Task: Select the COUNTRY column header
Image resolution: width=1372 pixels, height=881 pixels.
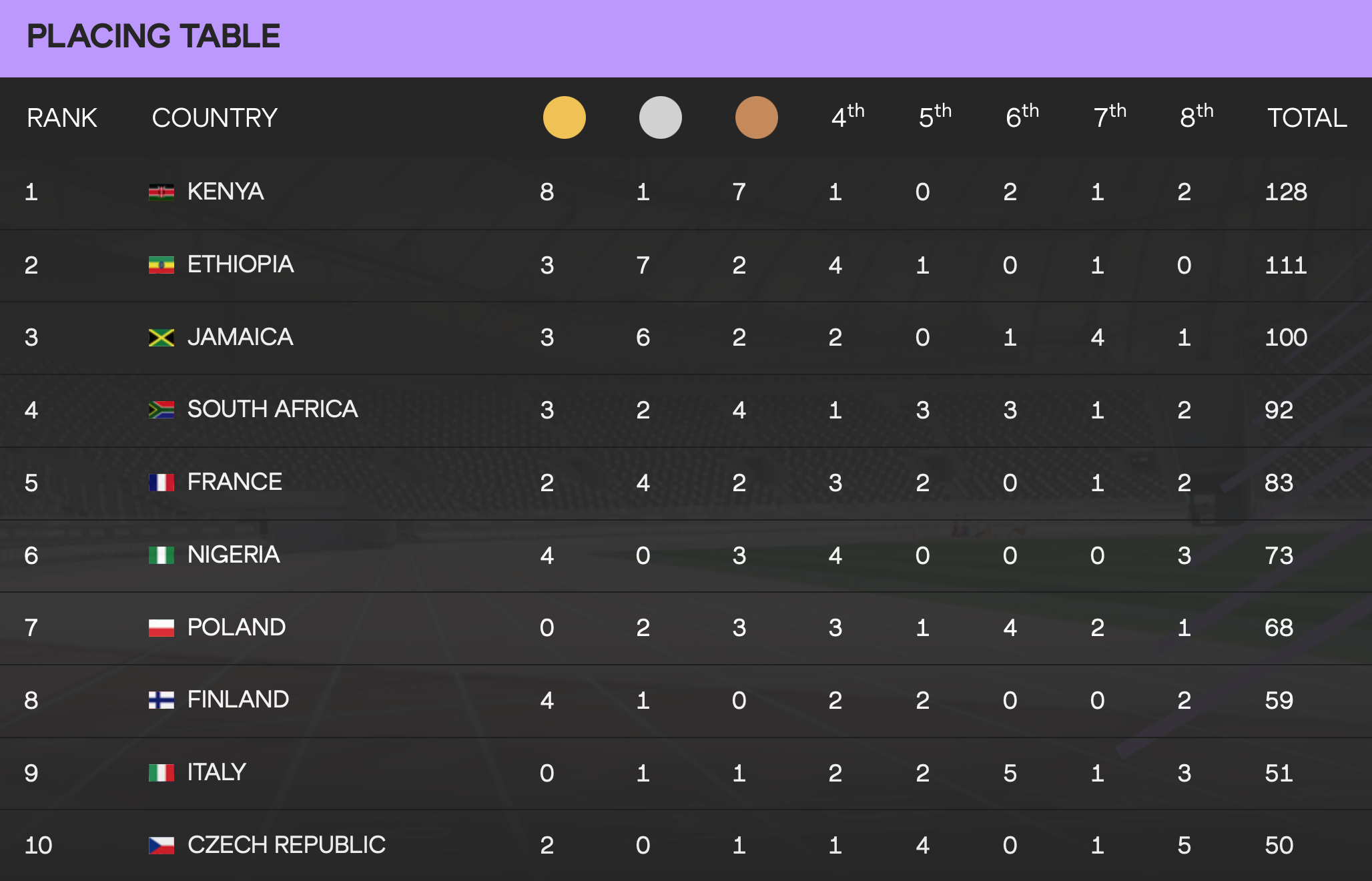Action: click(214, 118)
